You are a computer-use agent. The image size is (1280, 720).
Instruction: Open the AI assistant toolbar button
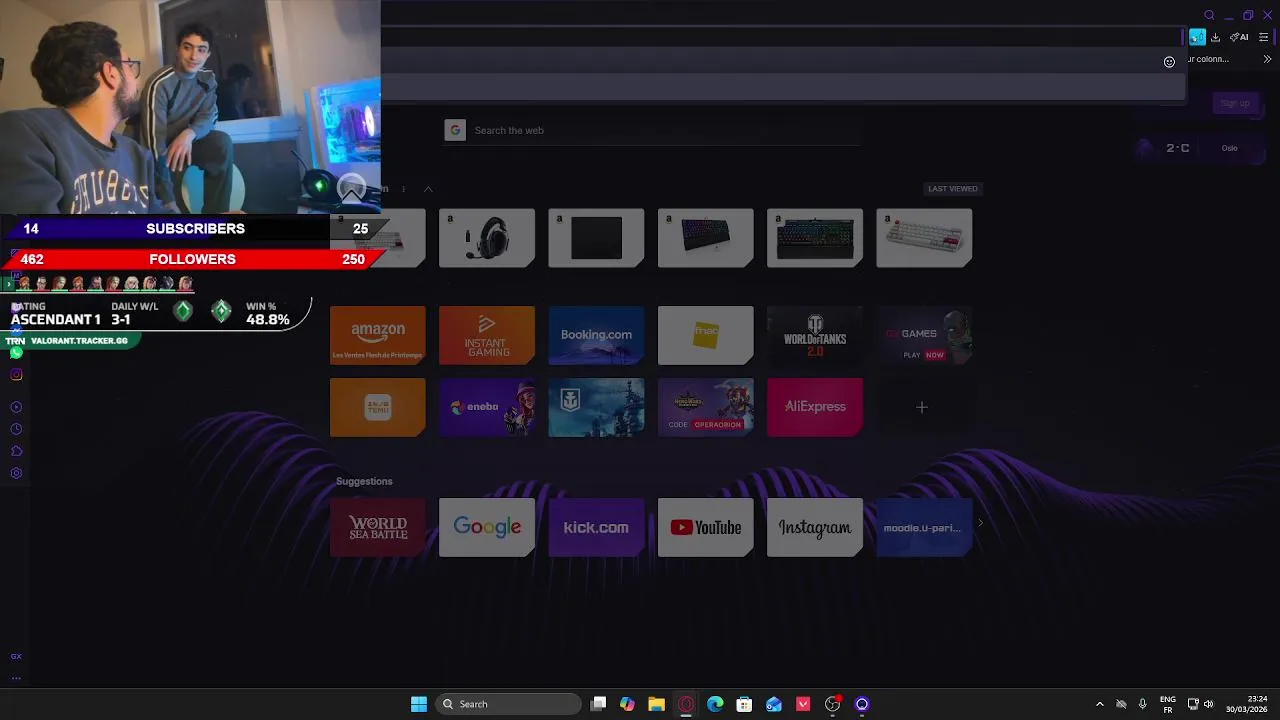pyautogui.click(x=1239, y=37)
